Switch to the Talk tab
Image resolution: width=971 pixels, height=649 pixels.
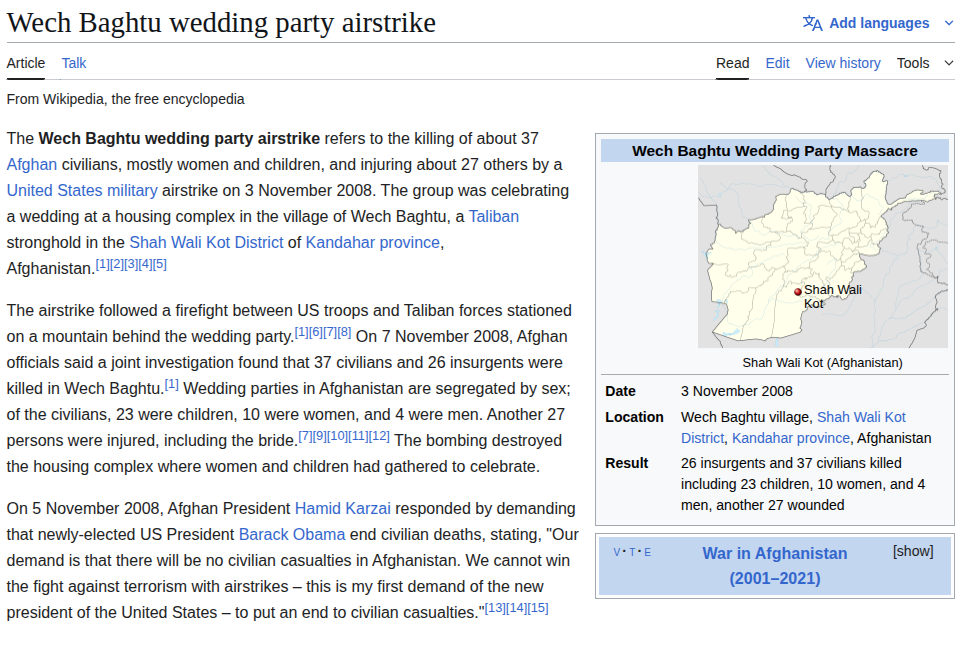74,63
